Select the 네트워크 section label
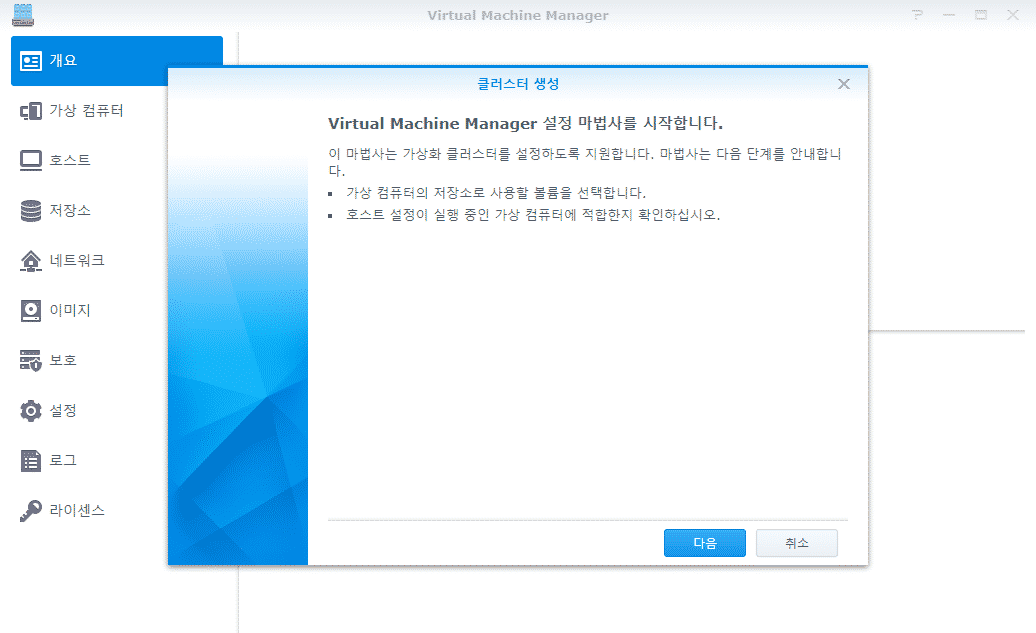 coord(77,261)
